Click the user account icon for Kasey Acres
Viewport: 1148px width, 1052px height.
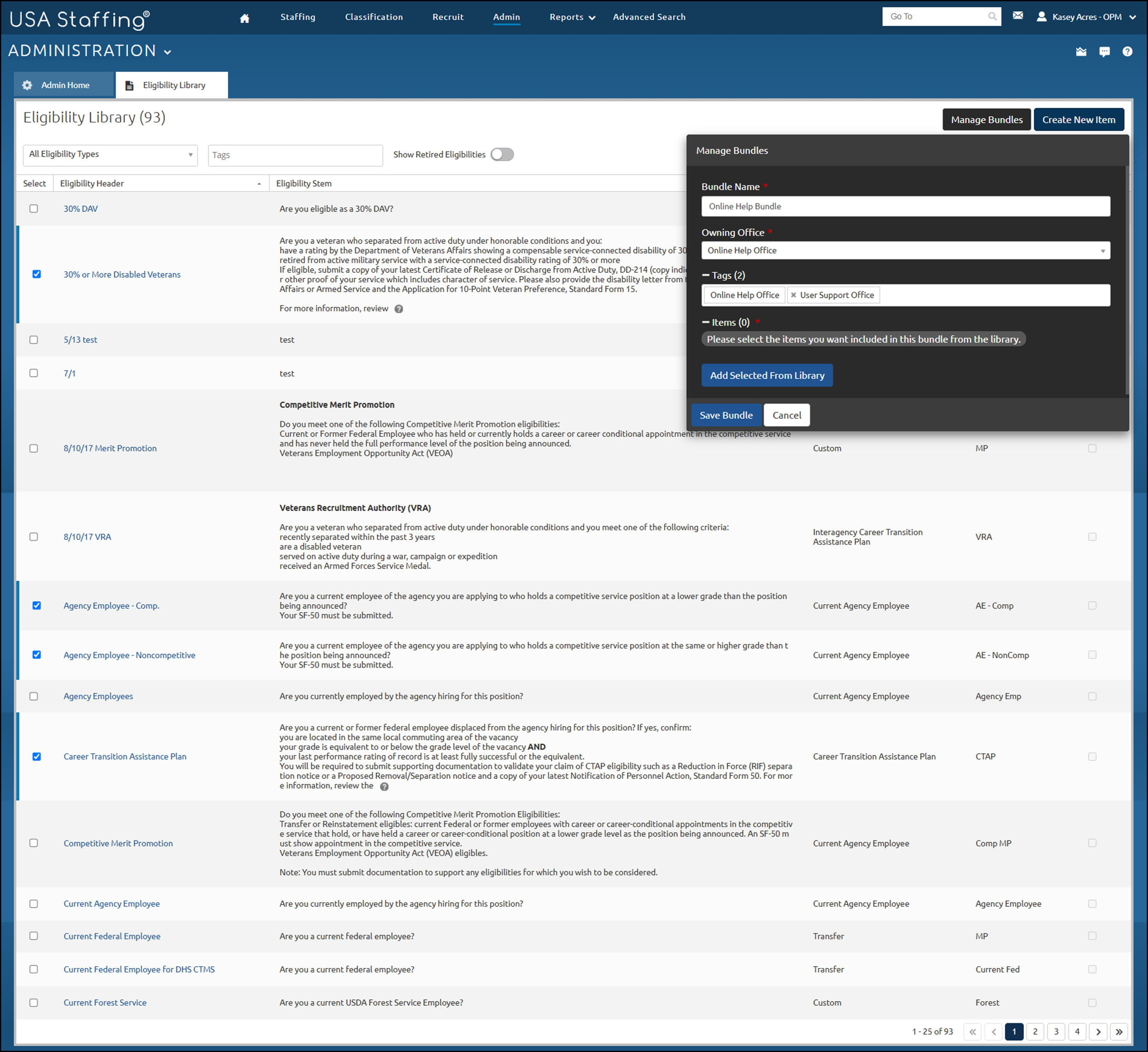click(1042, 17)
